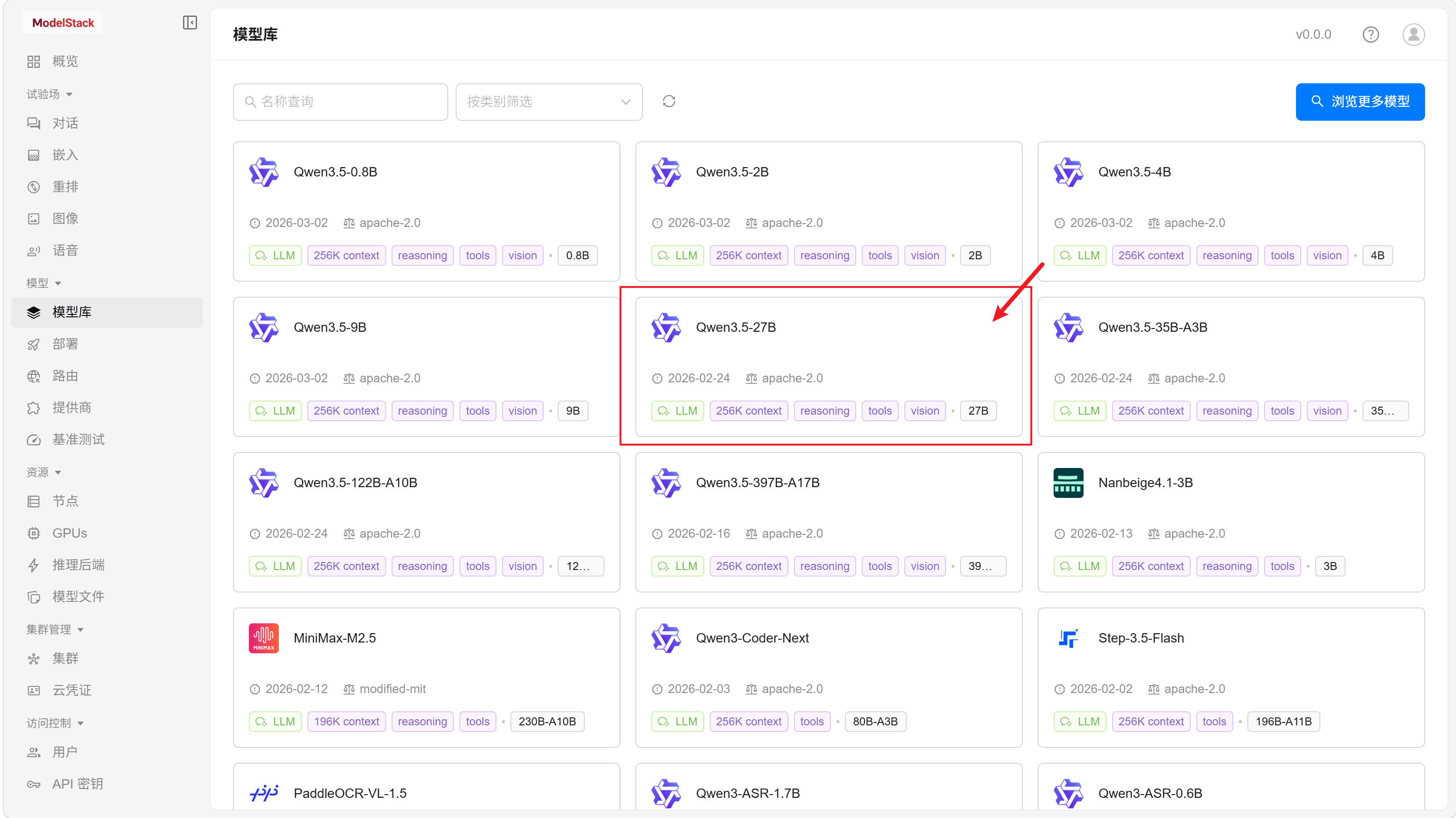Viewport: 1456px width, 818px height.
Task: Click the Step-3.5-Flash model logo
Action: tap(1068, 638)
